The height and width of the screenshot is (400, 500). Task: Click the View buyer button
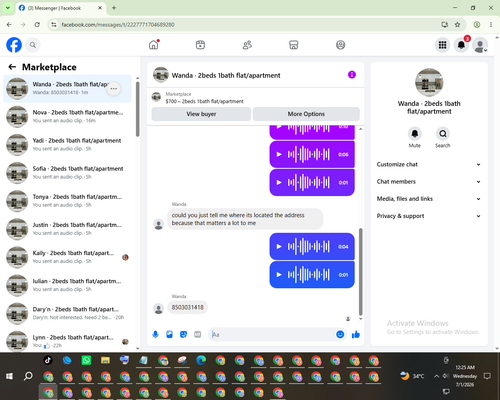201,114
